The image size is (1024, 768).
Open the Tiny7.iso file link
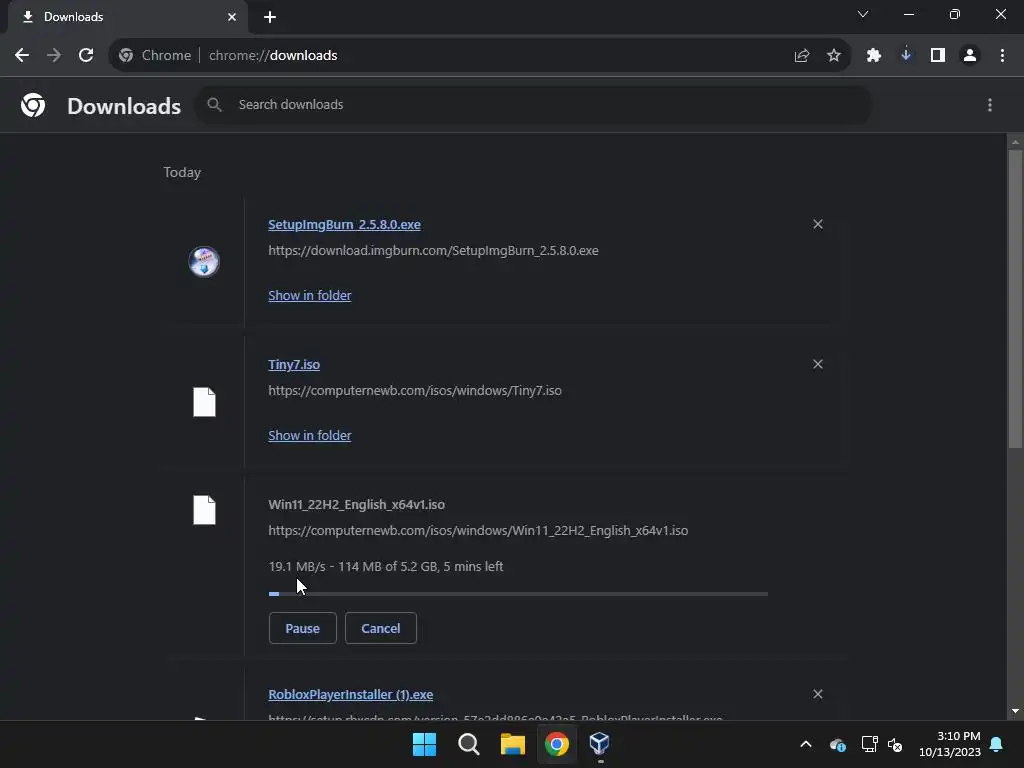(294, 364)
